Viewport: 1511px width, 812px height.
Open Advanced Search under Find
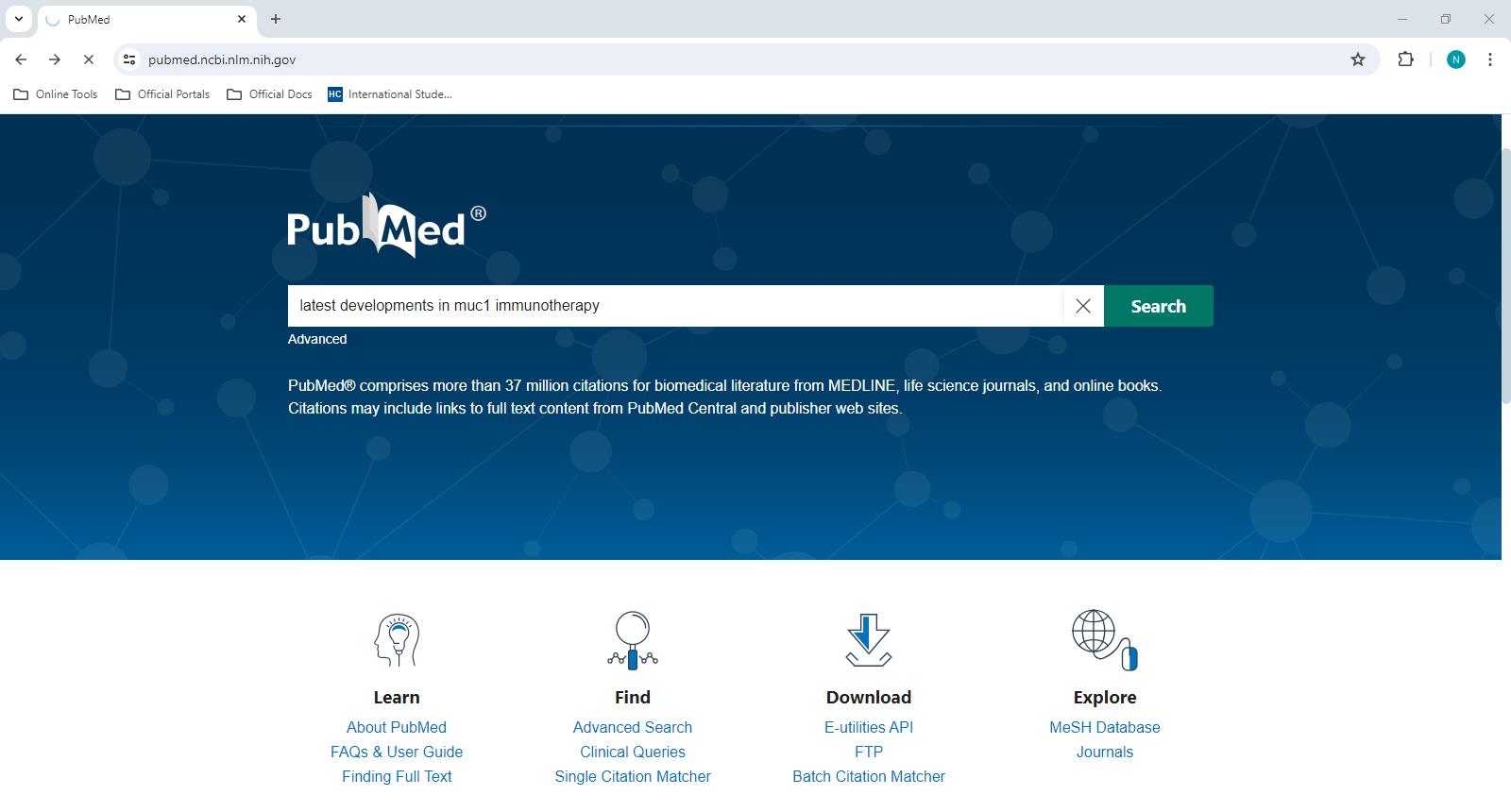pyautogui.click(x=633, y=727)
